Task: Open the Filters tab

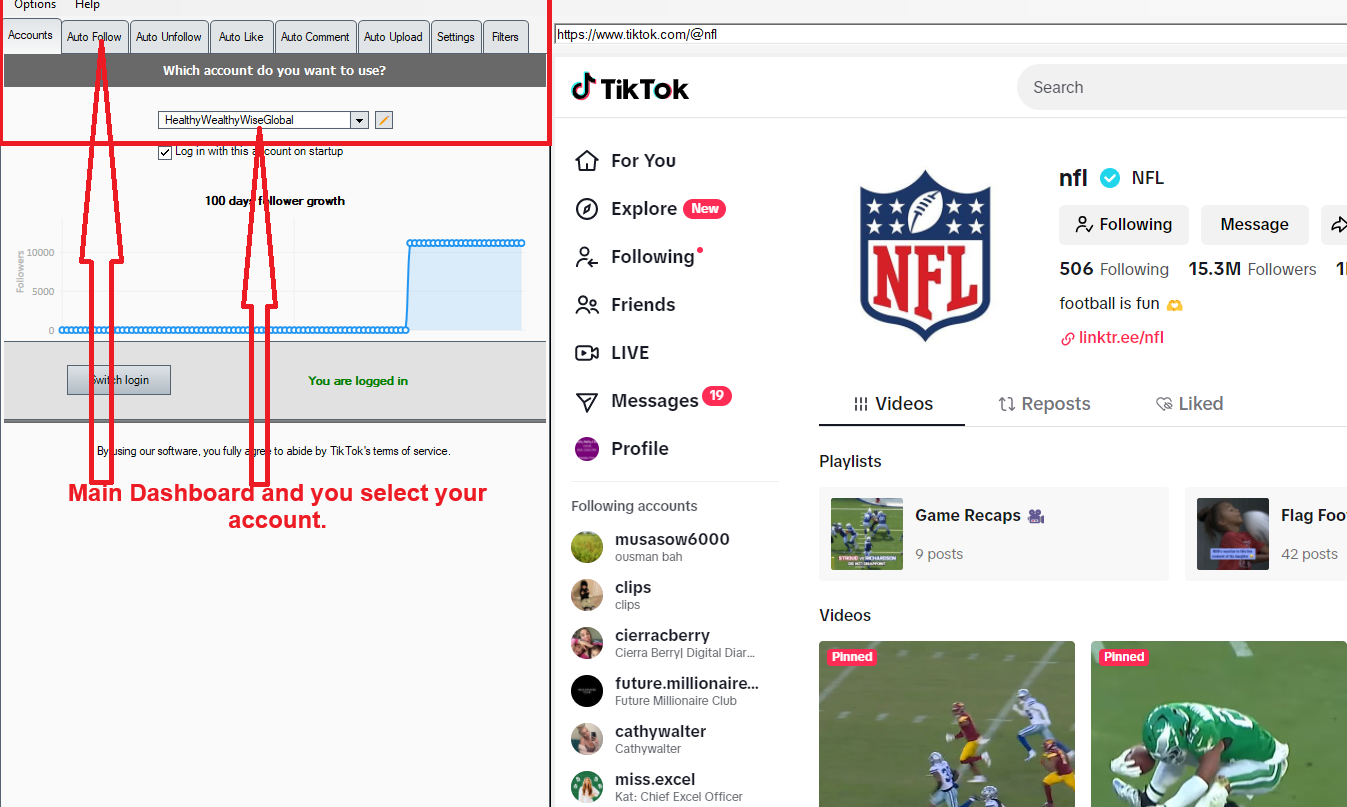Action: click(x=506, y=37)
